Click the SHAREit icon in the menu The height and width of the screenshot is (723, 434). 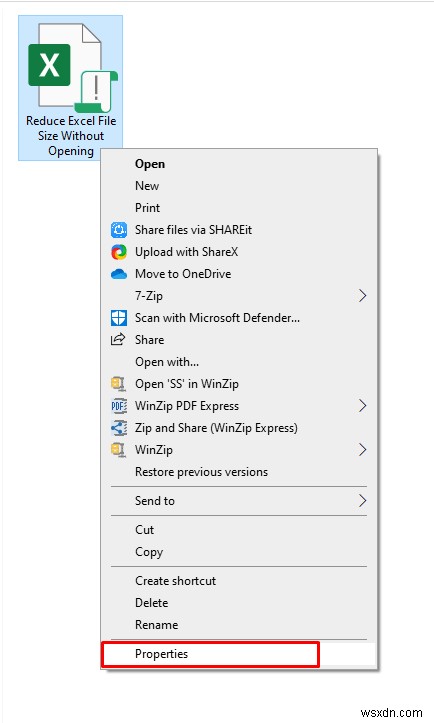119,230
